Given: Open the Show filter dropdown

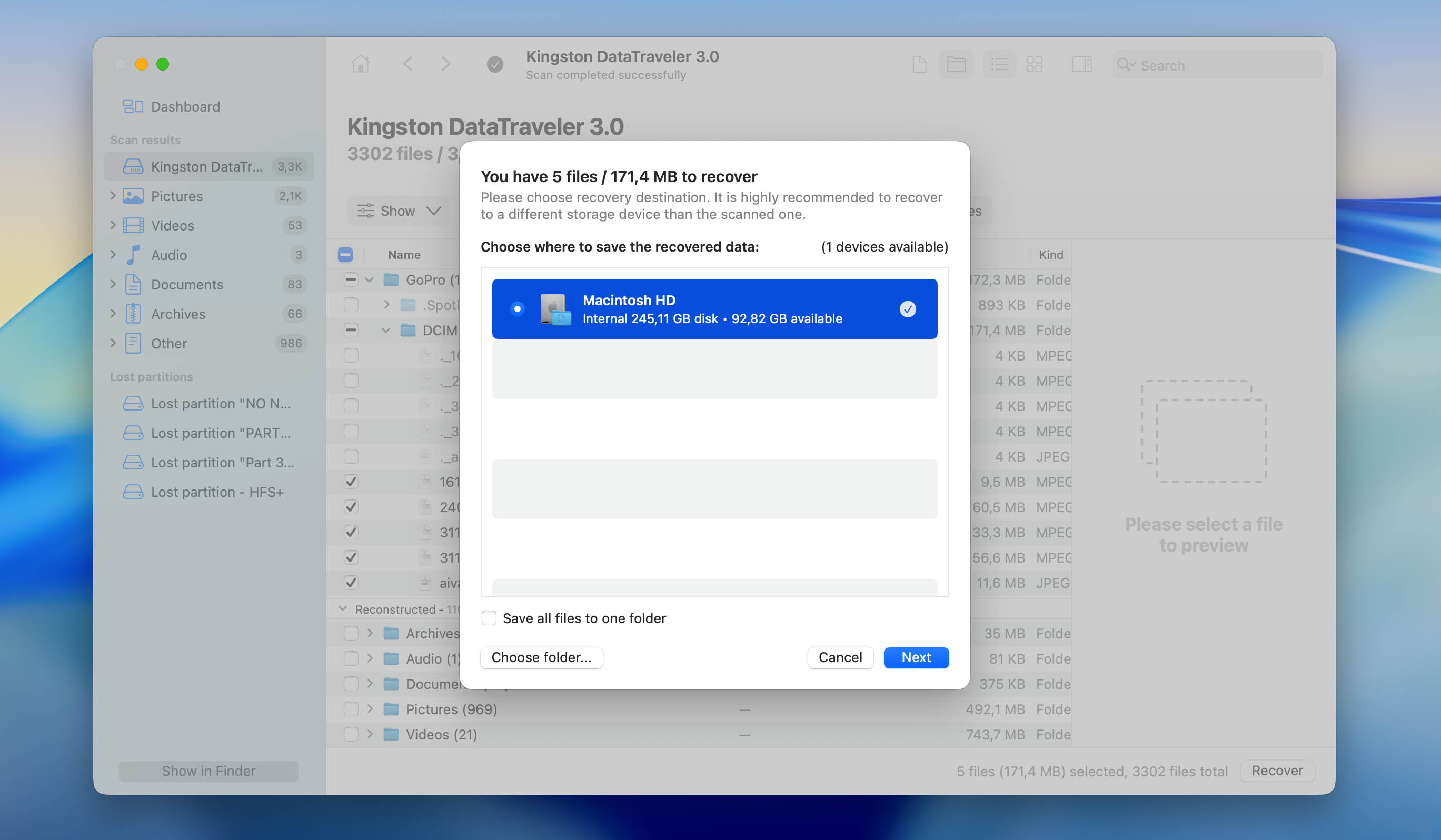Looking at the screenshot, I should (x=399, y=211).
